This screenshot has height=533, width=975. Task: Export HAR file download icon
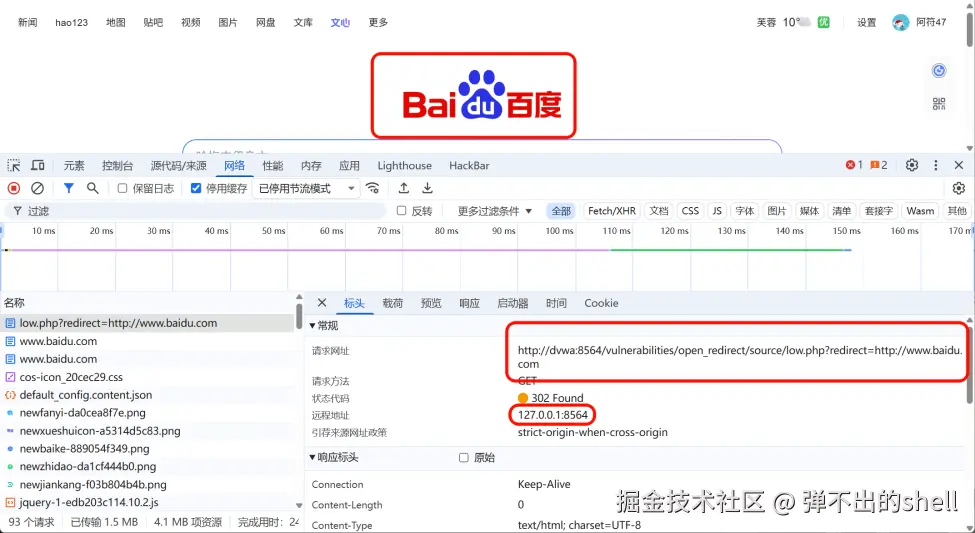427,188
